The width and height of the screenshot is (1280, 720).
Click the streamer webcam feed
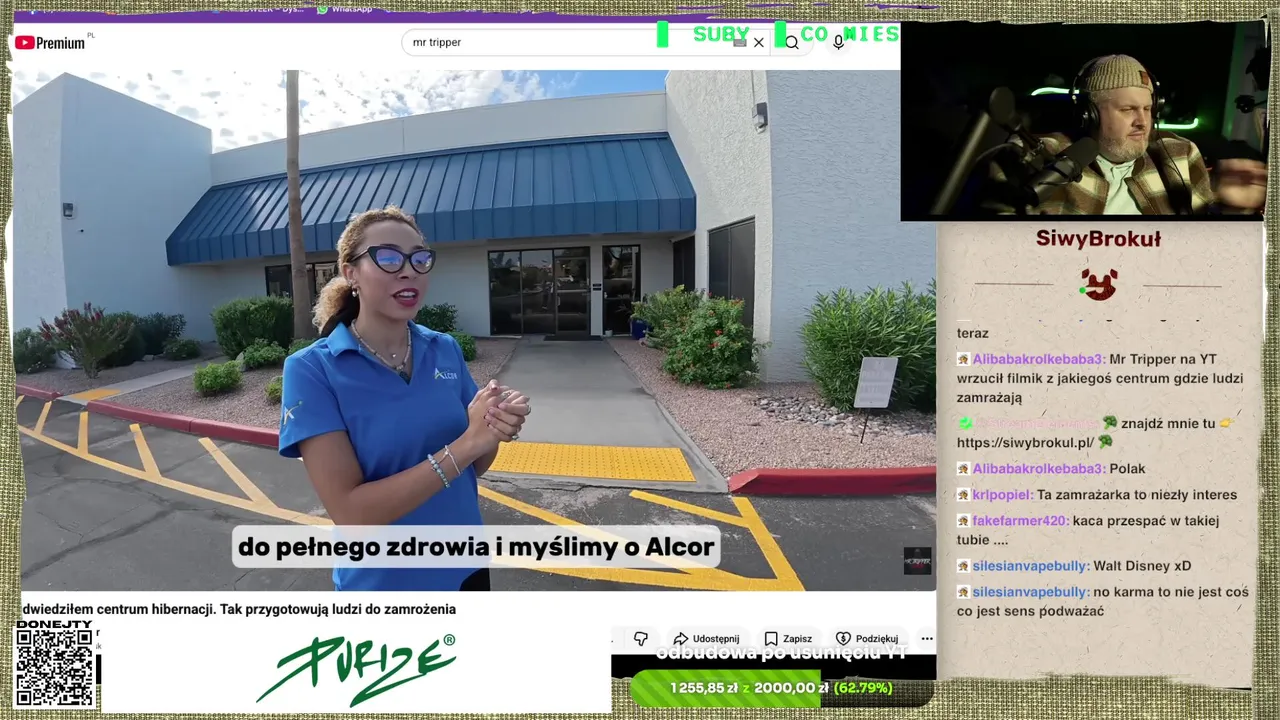pos(1084,120)
